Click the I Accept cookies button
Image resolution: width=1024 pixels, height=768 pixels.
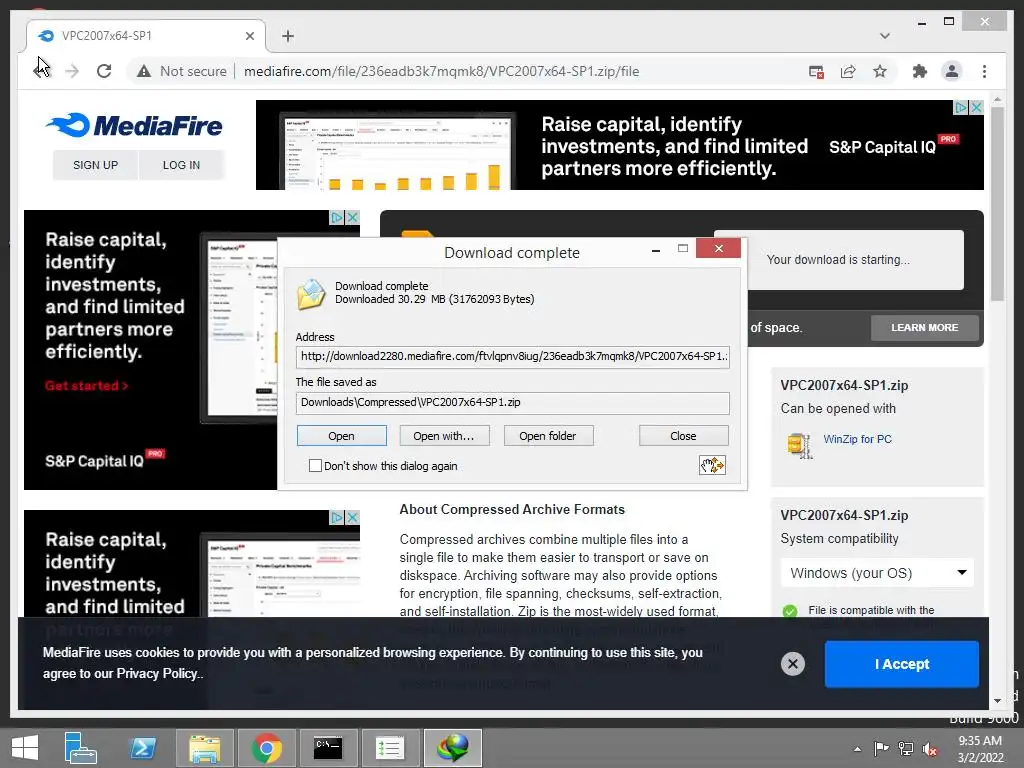(x=901, y=664)
